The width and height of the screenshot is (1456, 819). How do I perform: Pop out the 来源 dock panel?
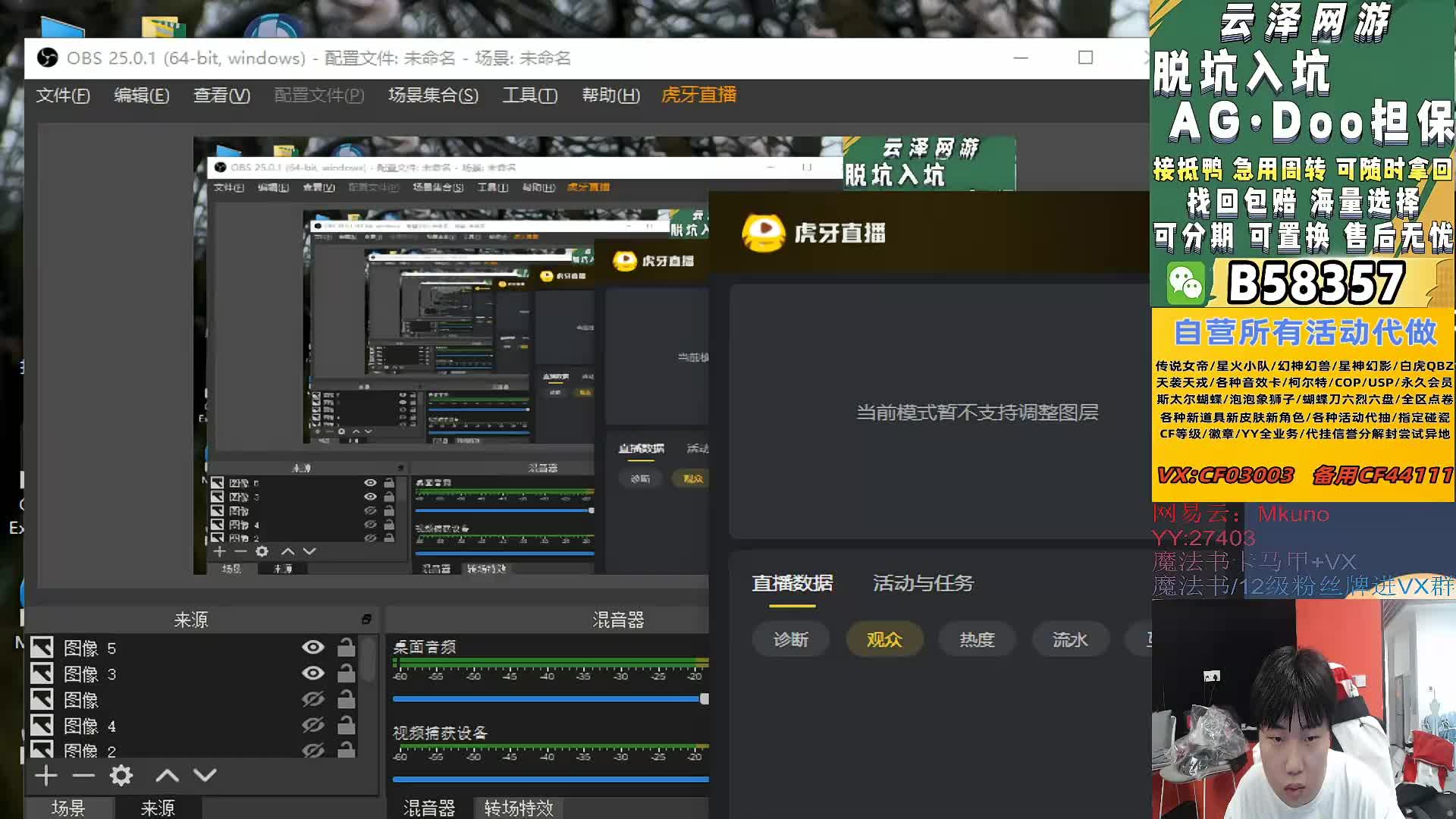click(366, 620)
